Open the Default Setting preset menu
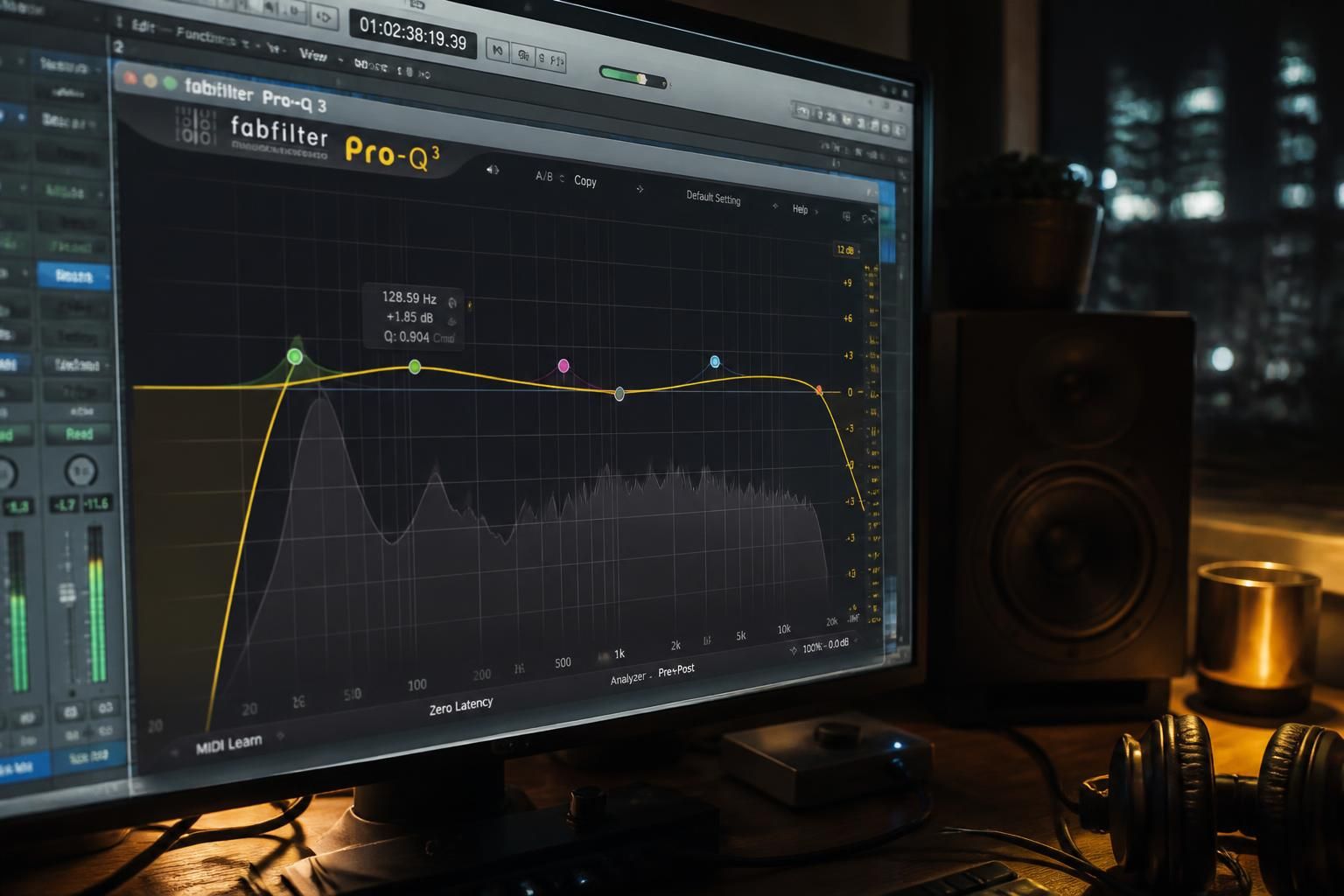Viewport: 1344px width, 896px height. point(713,198)
